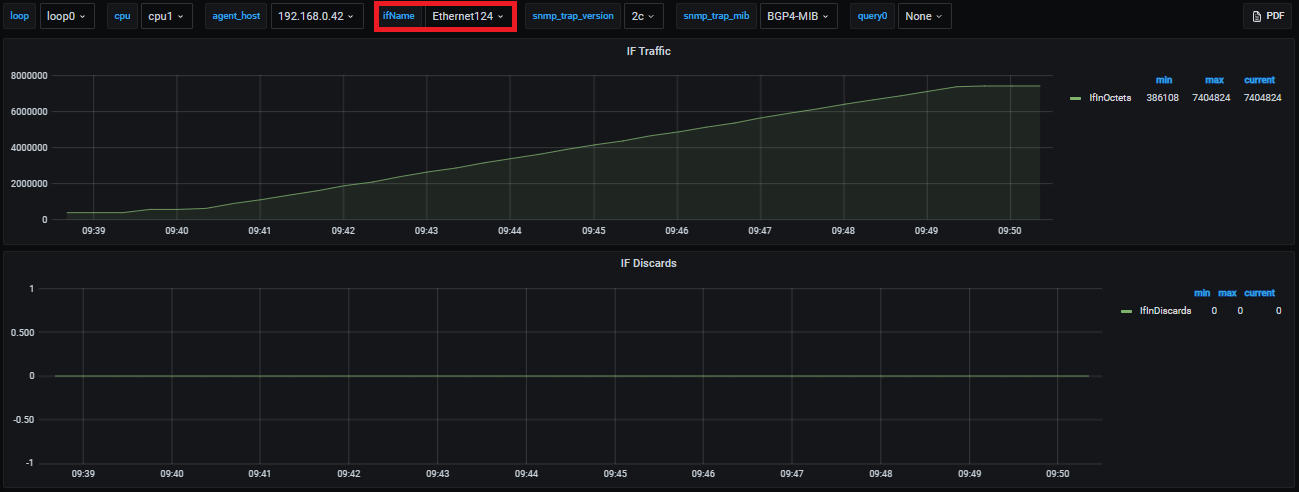Click the agent_host variable label
Image resolution: width=1299 pixels, height=492 pixels.
236,16
